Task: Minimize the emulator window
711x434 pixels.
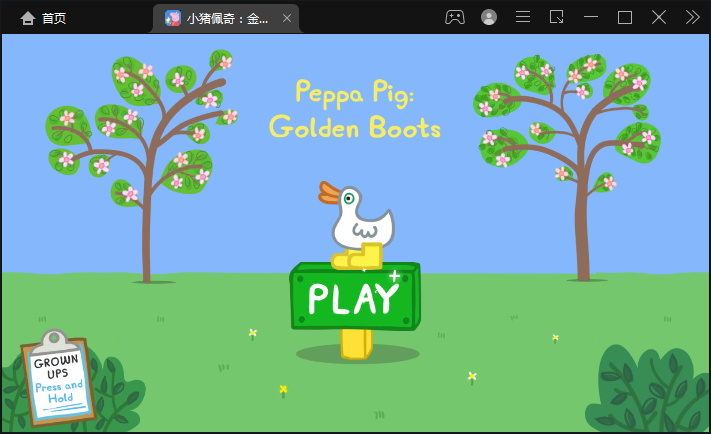Action: [591, 17]
